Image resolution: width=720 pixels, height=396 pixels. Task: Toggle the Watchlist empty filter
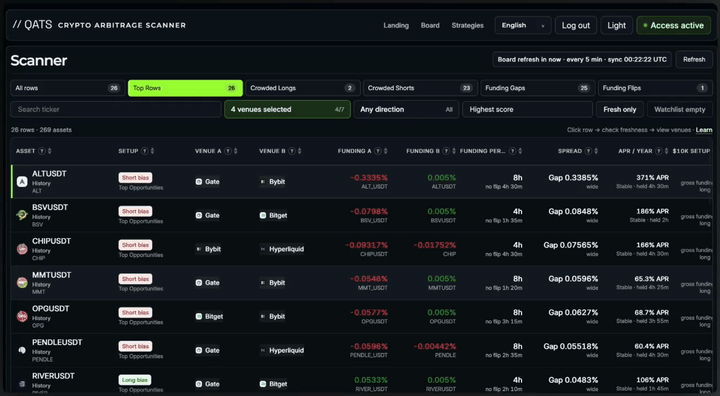click(680, 109)
